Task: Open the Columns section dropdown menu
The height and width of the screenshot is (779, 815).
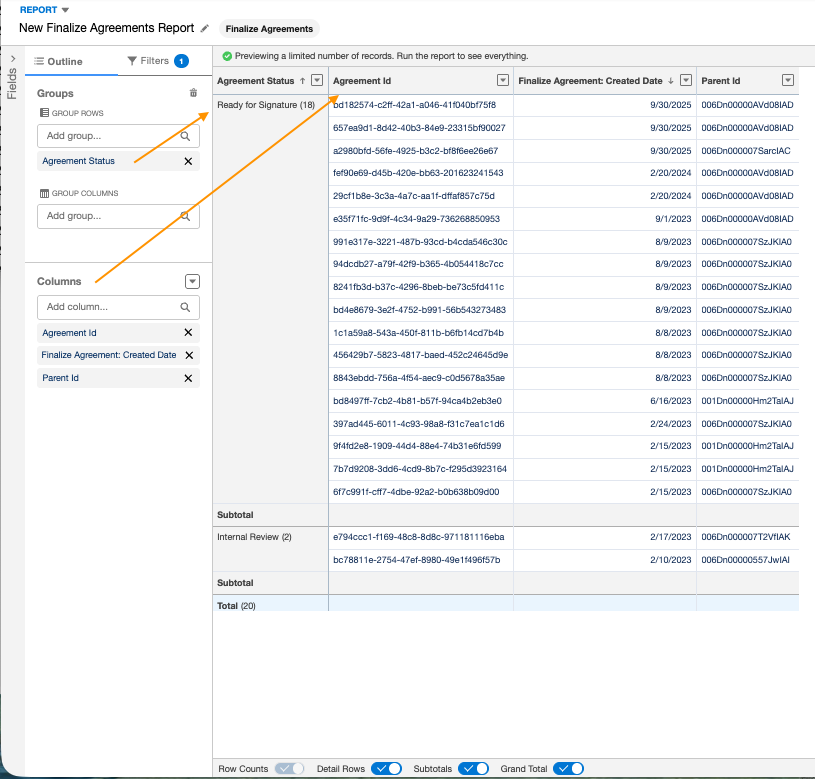Action: pos(193,282)
